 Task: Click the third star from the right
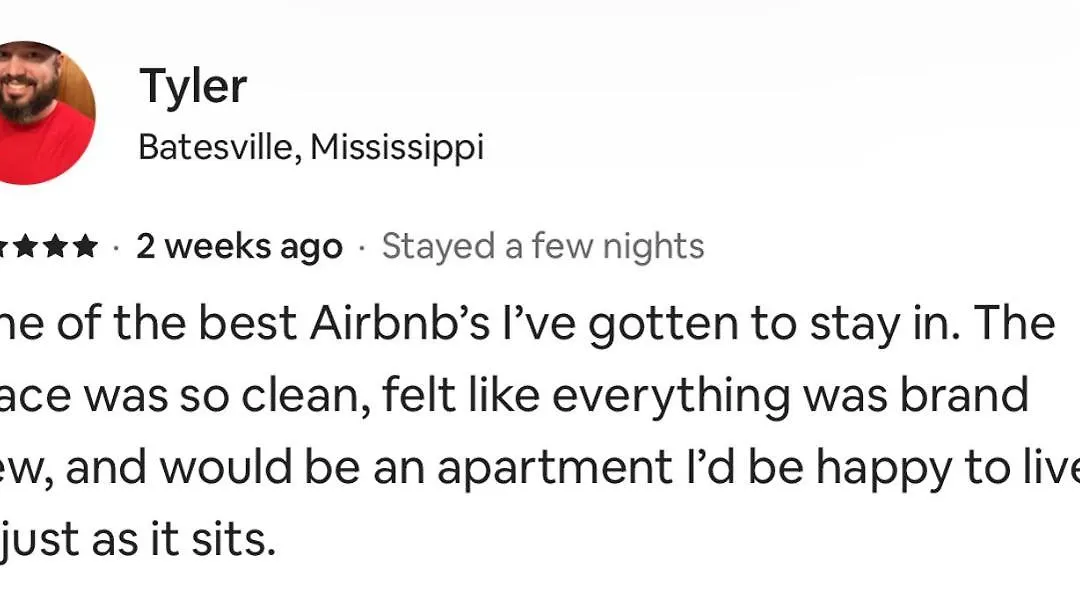click(x=26, y=246)
